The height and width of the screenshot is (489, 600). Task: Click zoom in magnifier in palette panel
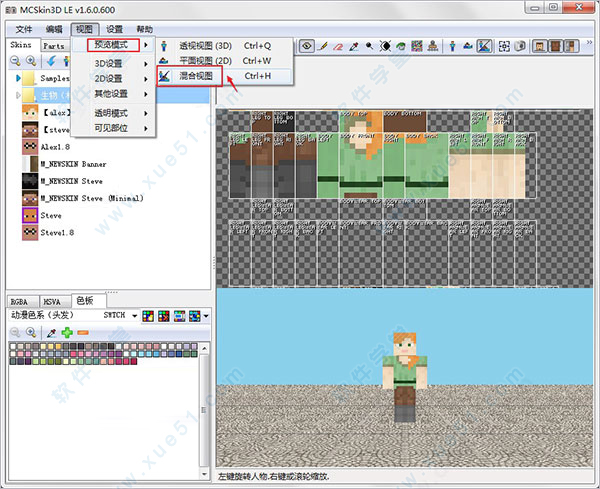[32, 331]
